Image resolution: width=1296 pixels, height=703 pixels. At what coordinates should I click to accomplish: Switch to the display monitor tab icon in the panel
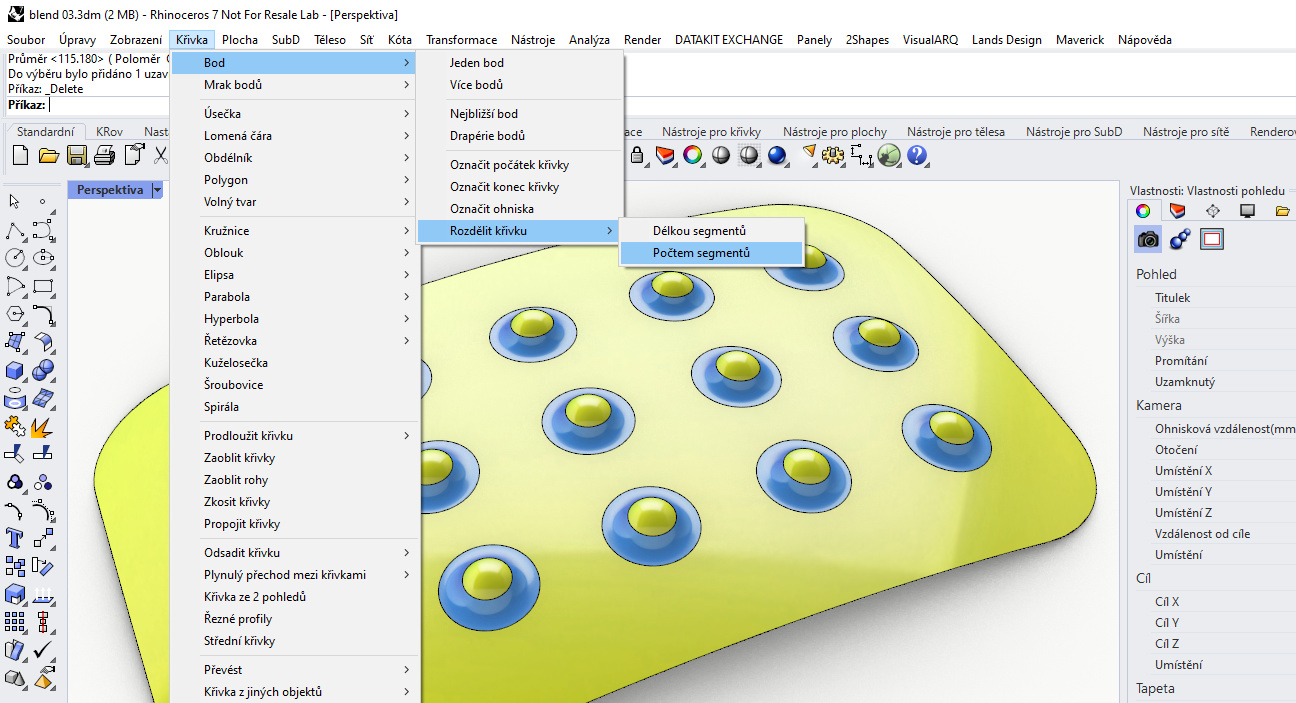[1247, 211]
